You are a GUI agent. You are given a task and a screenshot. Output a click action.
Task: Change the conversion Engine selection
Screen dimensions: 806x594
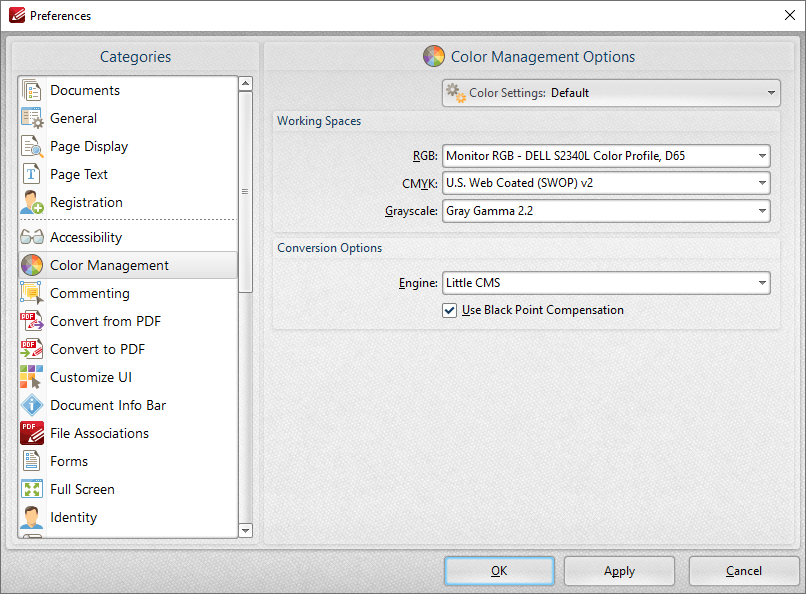pyautogui.click(x=761, y=282)
